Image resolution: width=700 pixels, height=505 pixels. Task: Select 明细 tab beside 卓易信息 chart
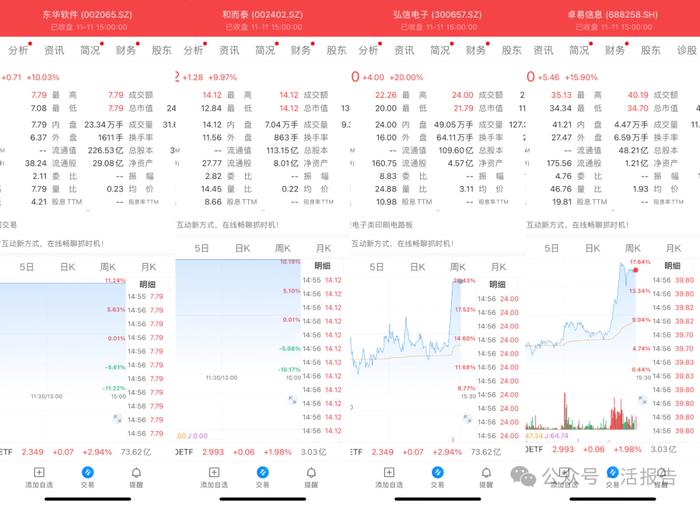672,266
